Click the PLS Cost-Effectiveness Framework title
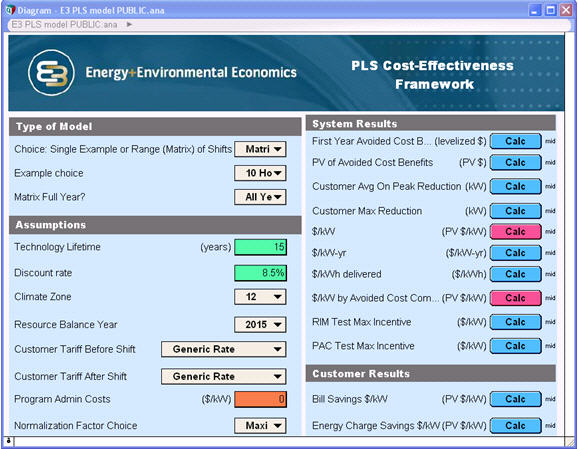The image size is (578, 449). (x=433, y=75)
